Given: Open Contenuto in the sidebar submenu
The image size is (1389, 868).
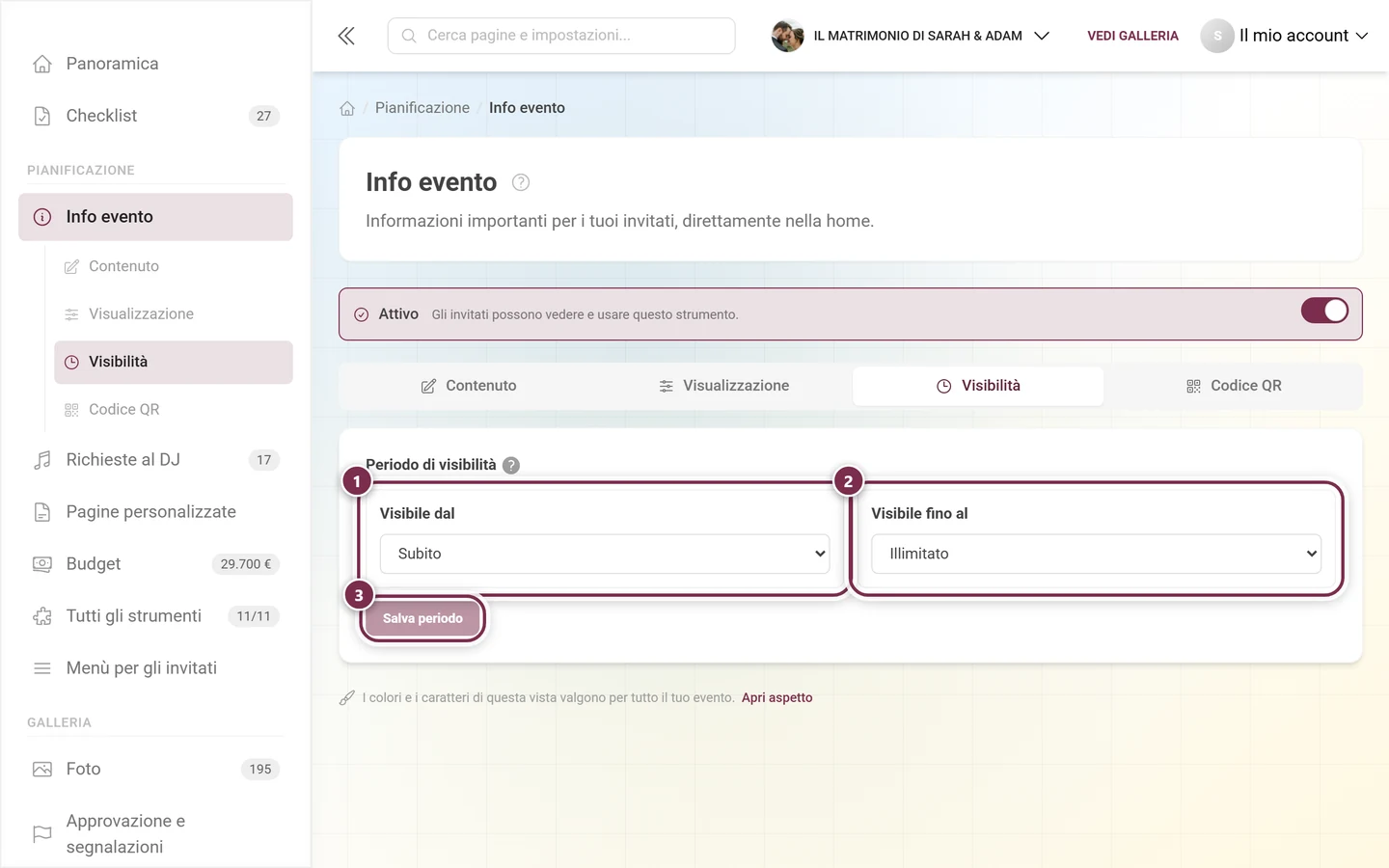Looking at the screenshot, I should 174,266.
